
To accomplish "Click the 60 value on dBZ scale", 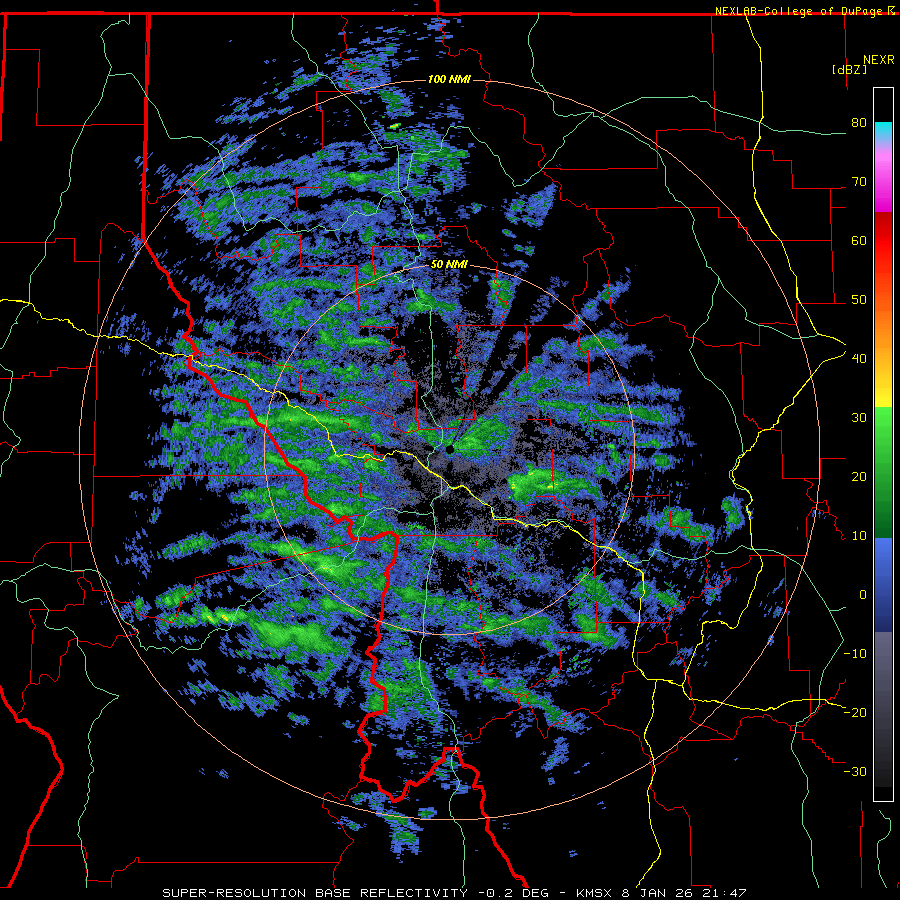I will pos(859,240).
